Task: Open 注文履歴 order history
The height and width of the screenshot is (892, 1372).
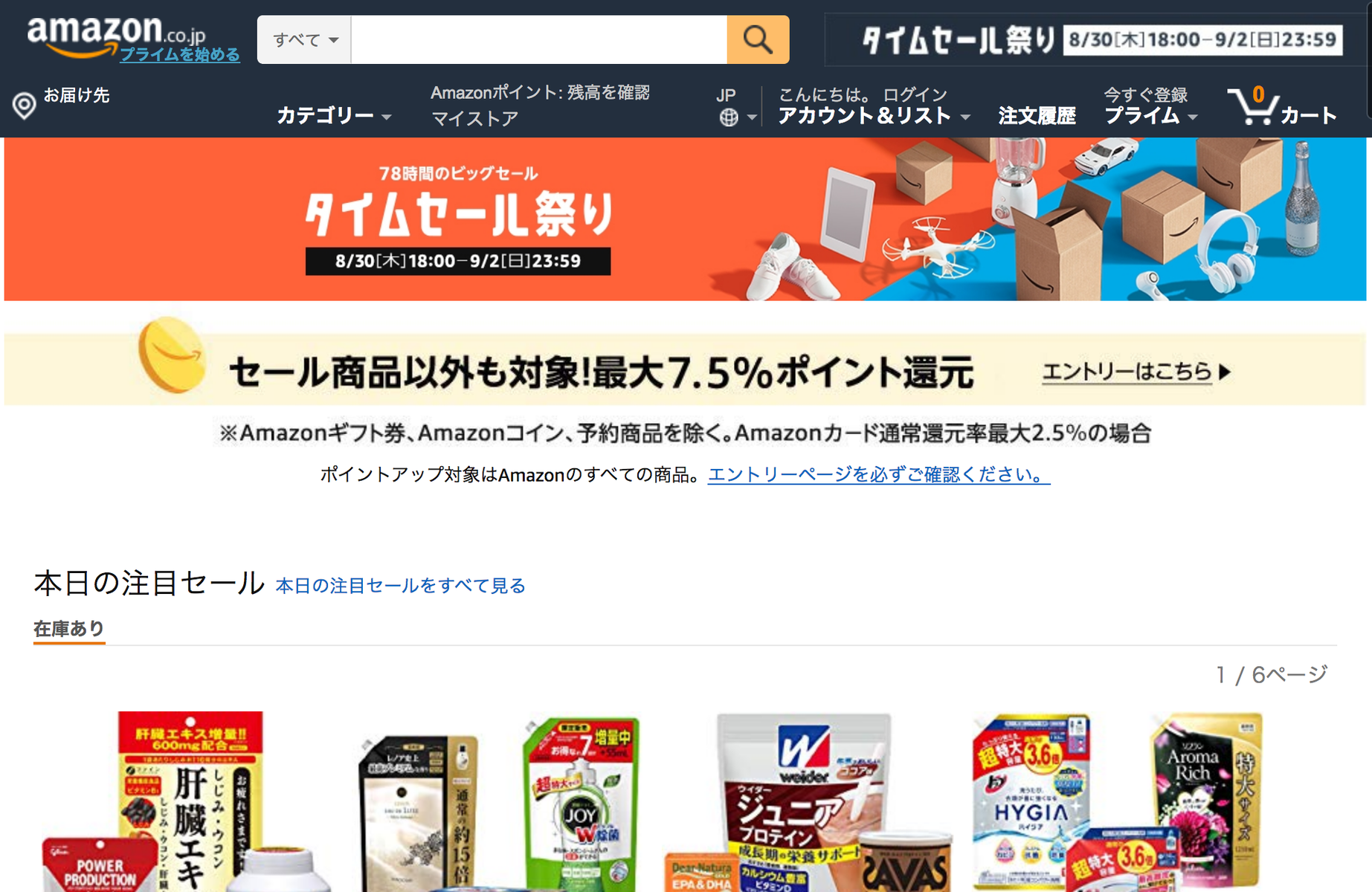Action: (x=1037, y=116)
